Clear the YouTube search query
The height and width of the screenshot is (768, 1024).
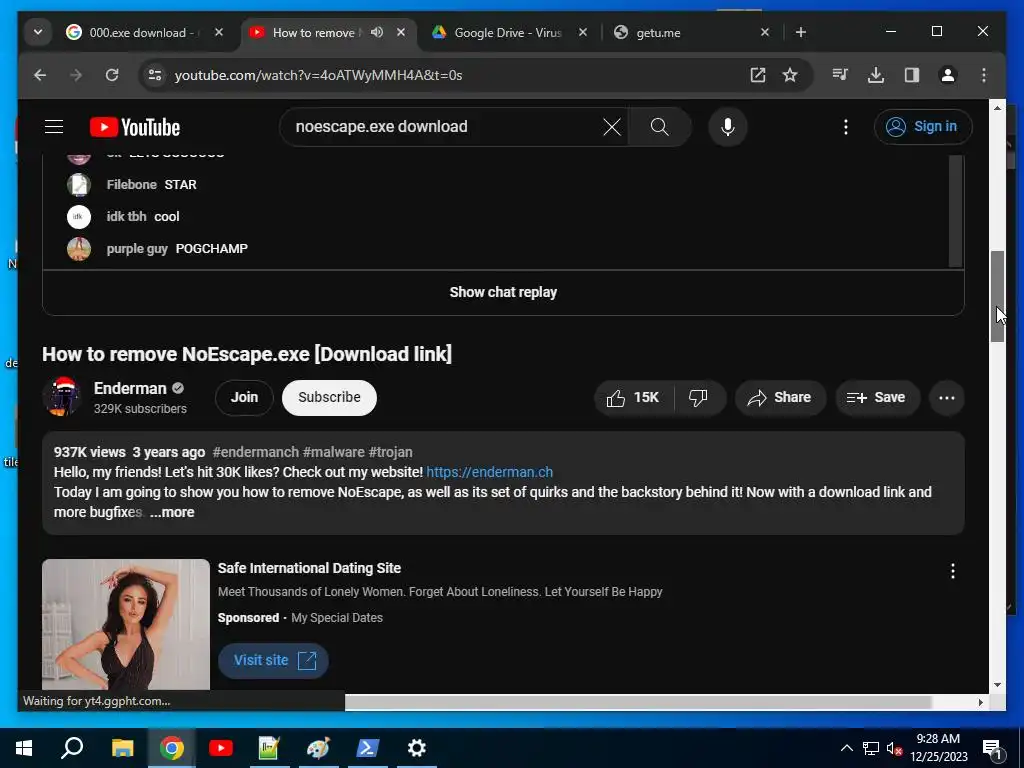[x=612, y=127]
